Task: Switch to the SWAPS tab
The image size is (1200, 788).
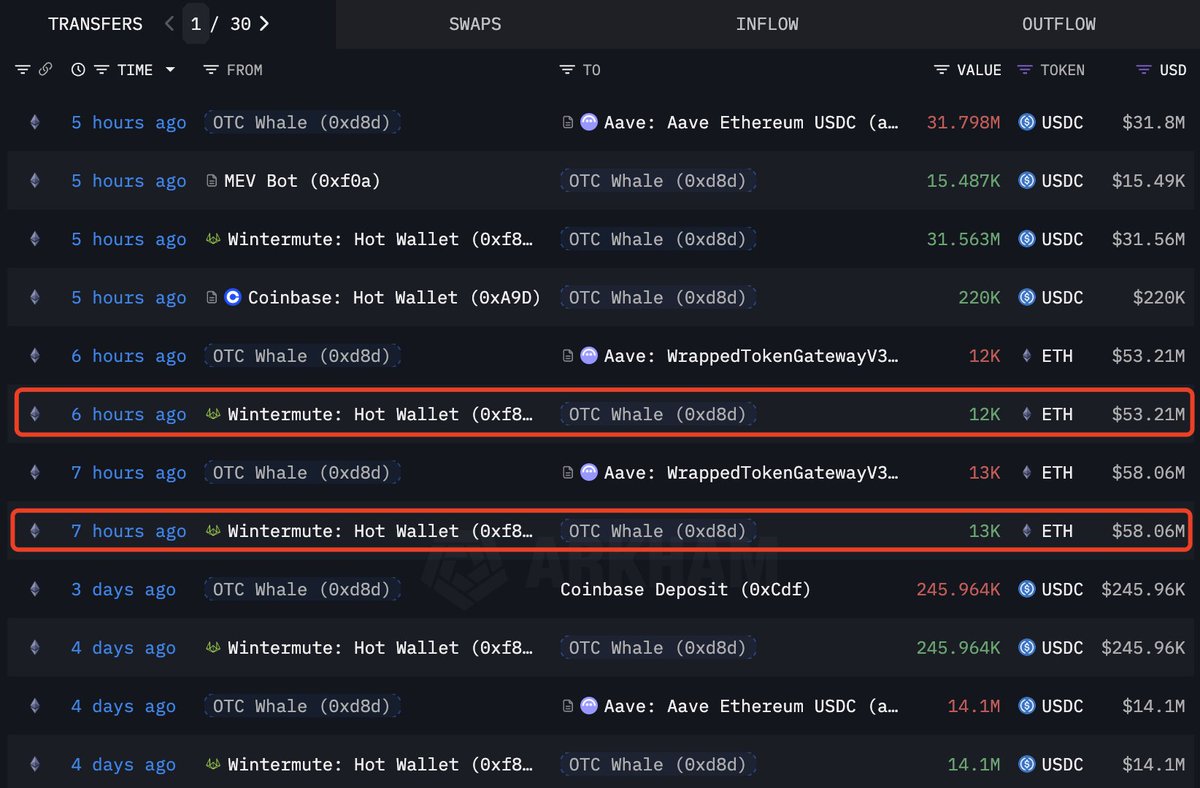Action: tap(475, 24)
